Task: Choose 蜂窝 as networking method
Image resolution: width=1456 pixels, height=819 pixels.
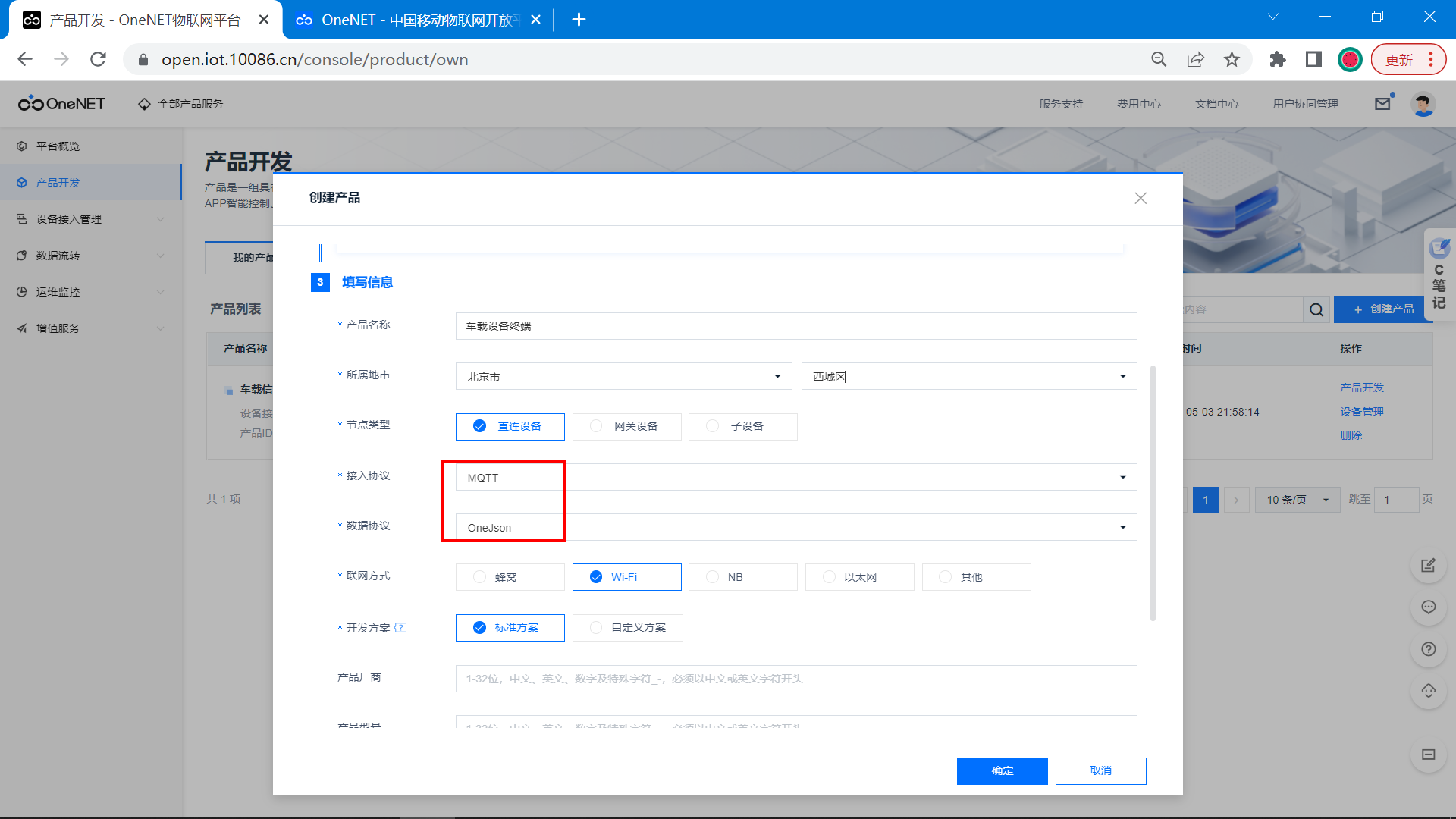Action: 510,577
